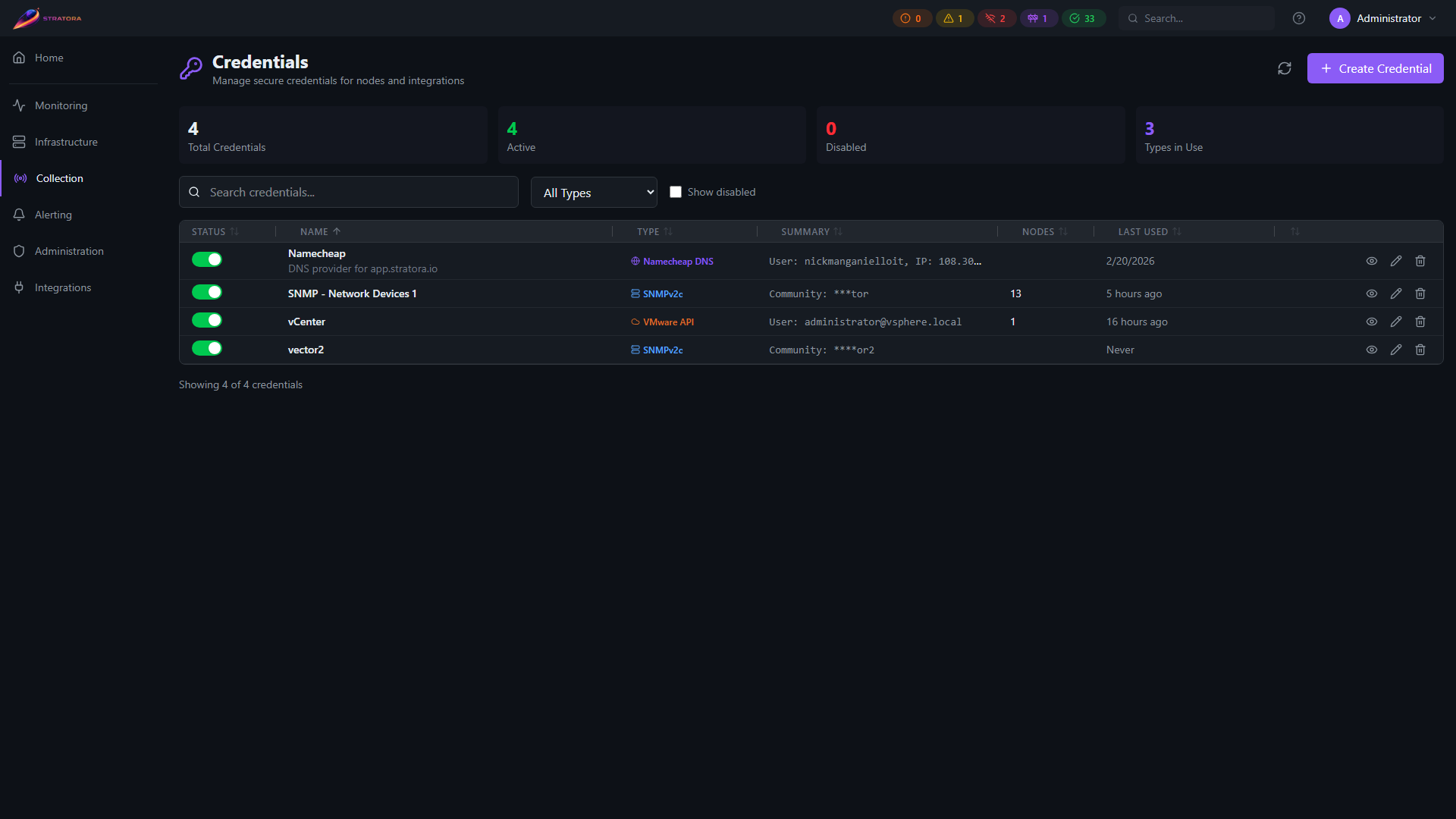Screen dimensions: 1456x819
Task: Click the credentials key icon beside title
Action: 191,68
